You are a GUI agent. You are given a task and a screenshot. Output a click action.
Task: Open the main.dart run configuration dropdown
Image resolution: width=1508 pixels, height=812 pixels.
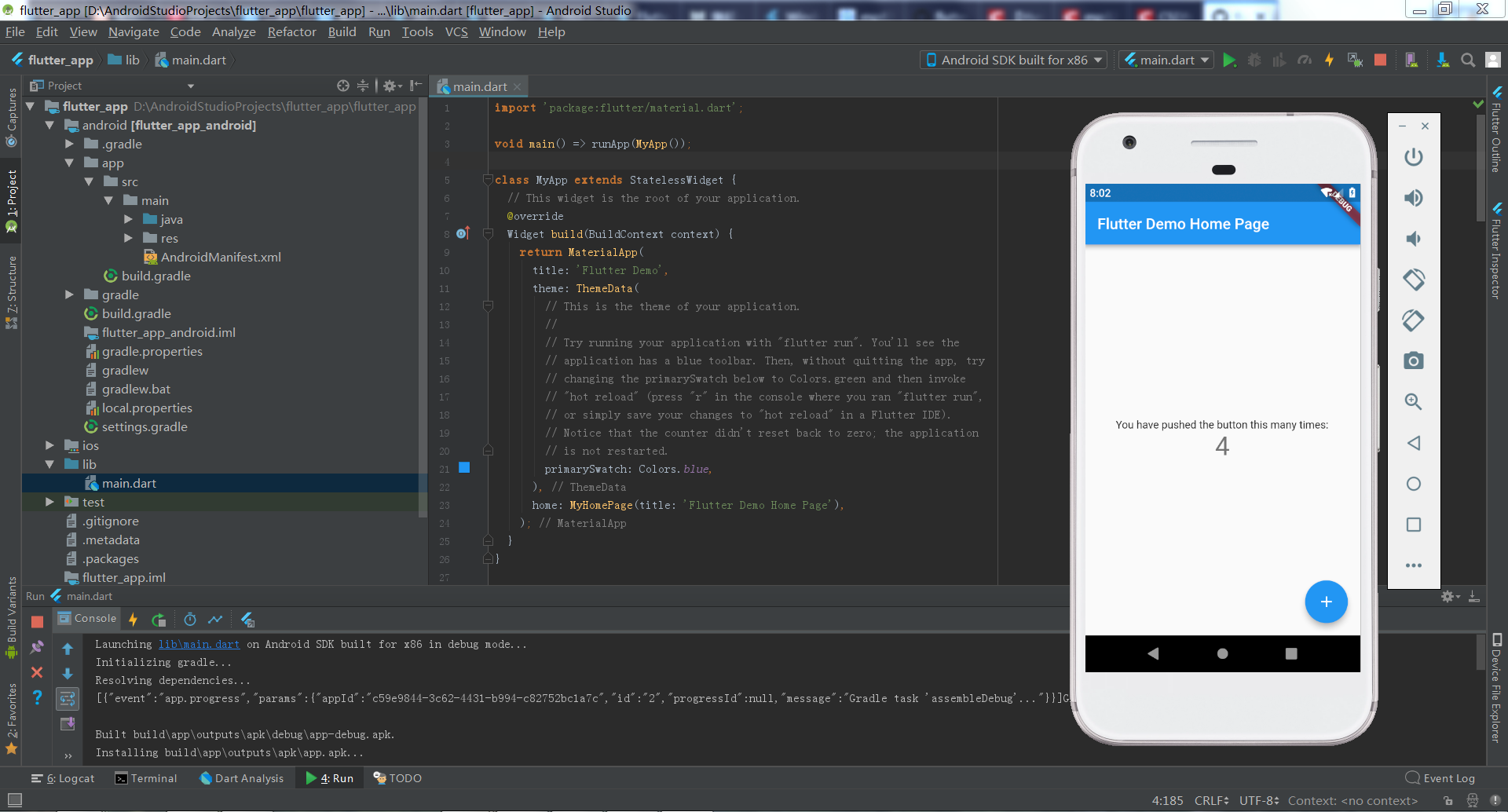click(x=1166, y=60)
